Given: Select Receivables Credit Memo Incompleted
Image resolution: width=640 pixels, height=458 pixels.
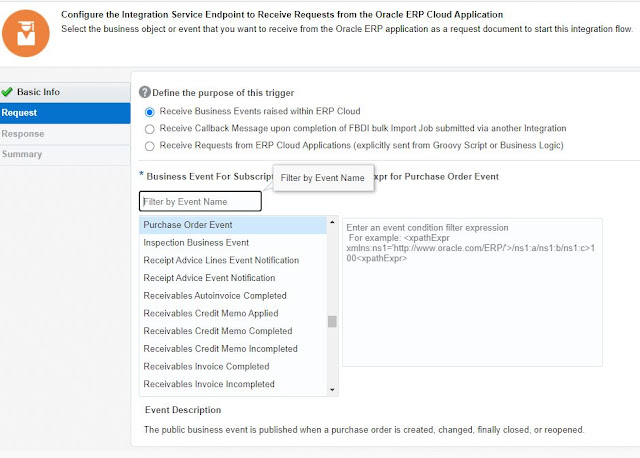Looking at the screenshot, I should (233, 349).
